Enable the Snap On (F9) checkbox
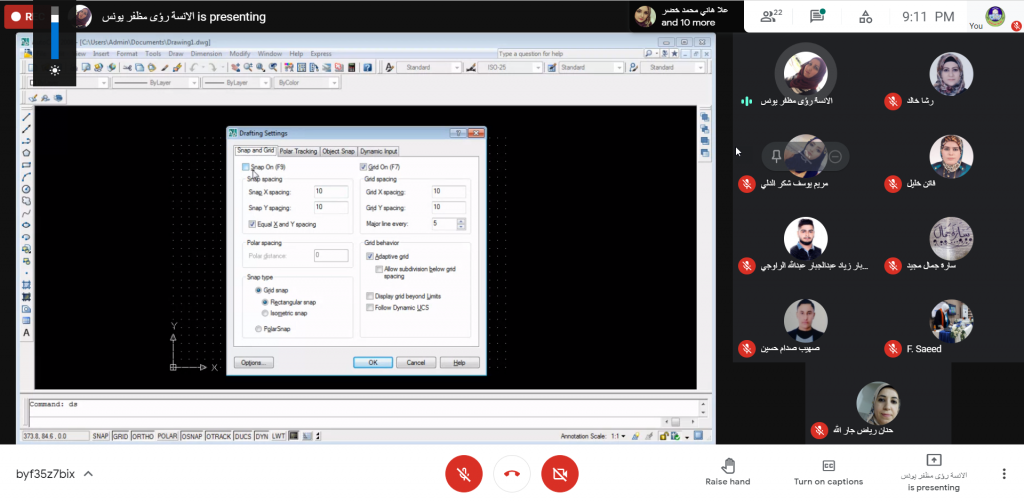This screenshot has width=1024, height=502. (x=246, y=167)
